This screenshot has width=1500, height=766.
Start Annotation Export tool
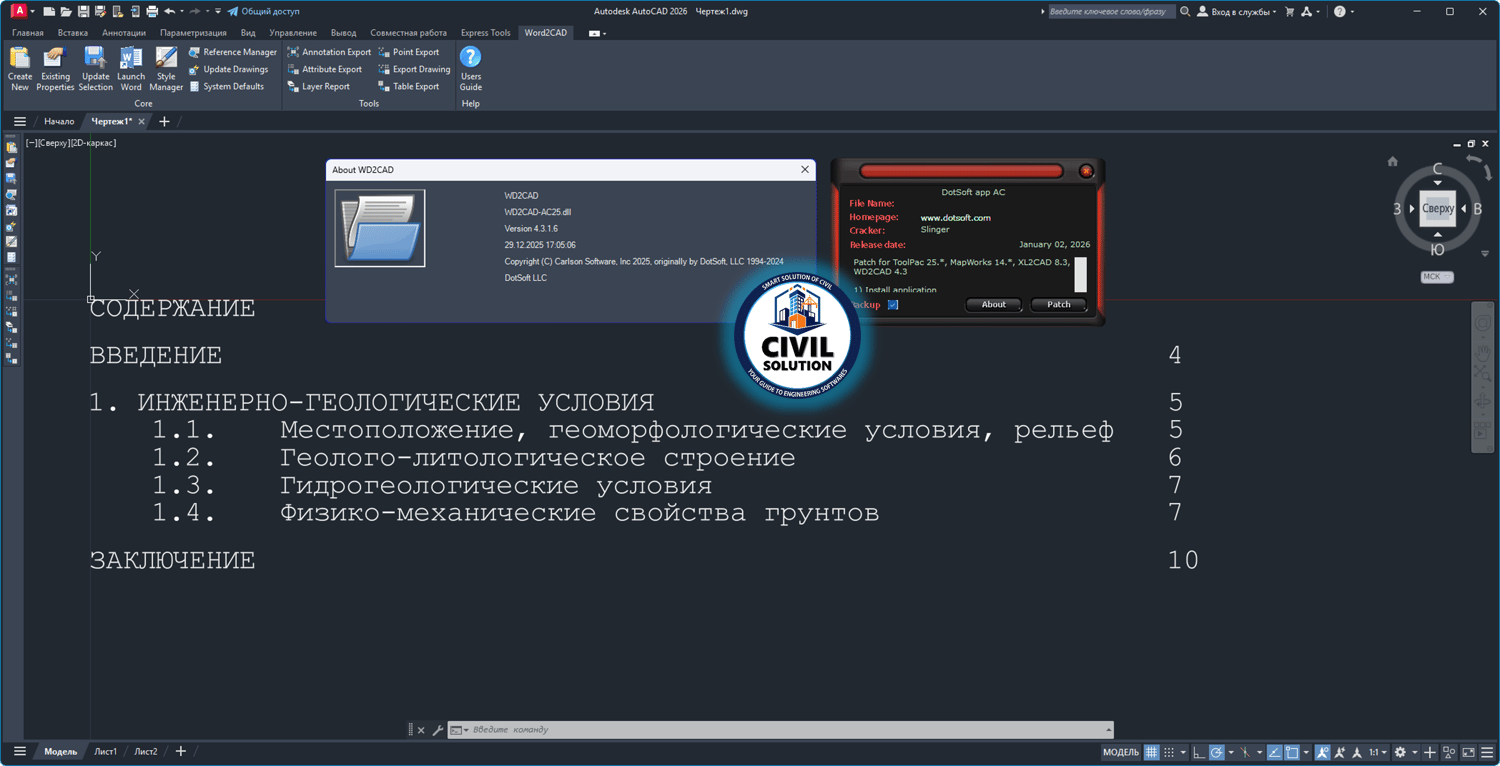tap(329, 52)
